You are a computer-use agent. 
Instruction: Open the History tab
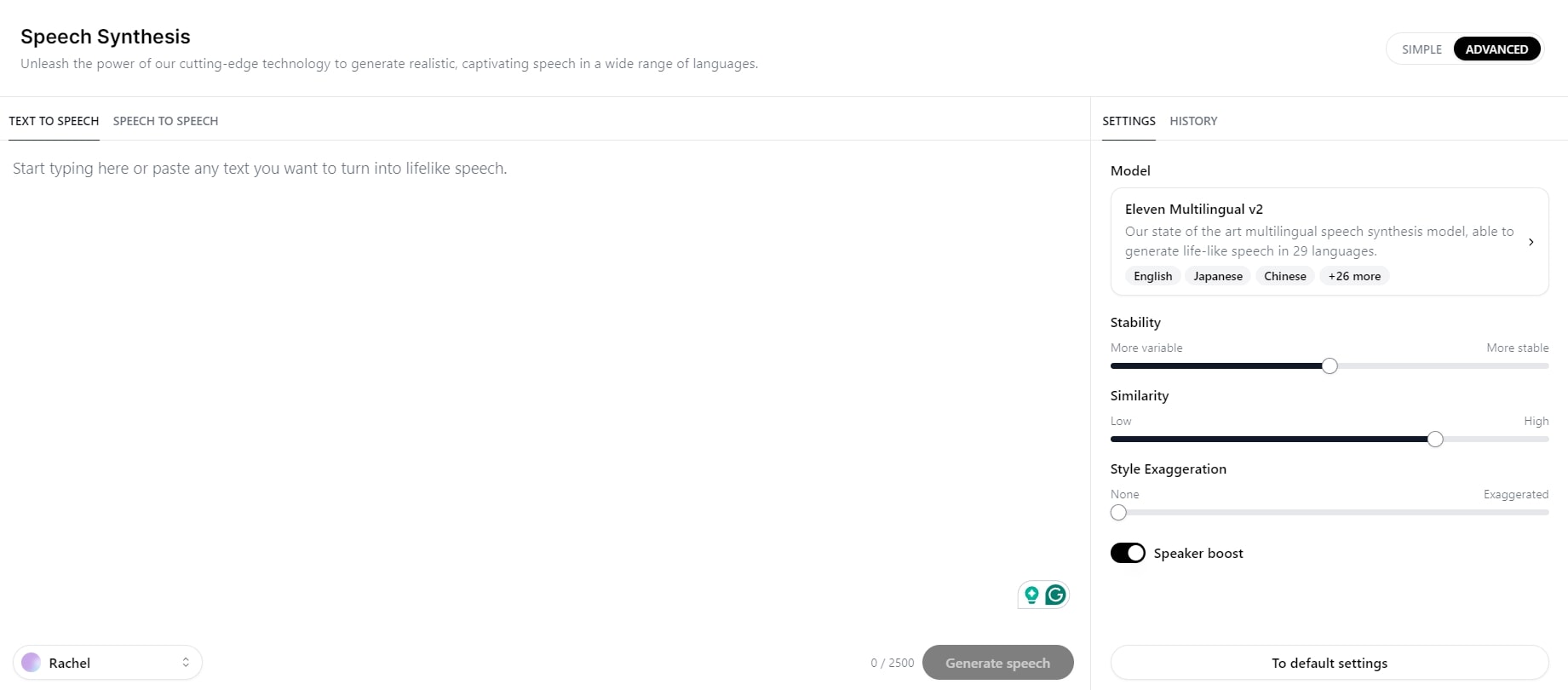coord(1193,121)
